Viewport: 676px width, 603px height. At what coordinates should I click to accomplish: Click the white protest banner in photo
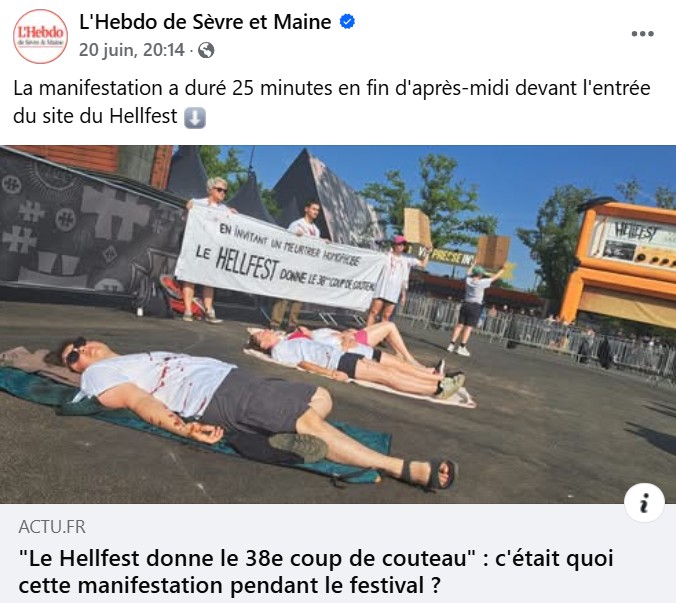point(282,258)
